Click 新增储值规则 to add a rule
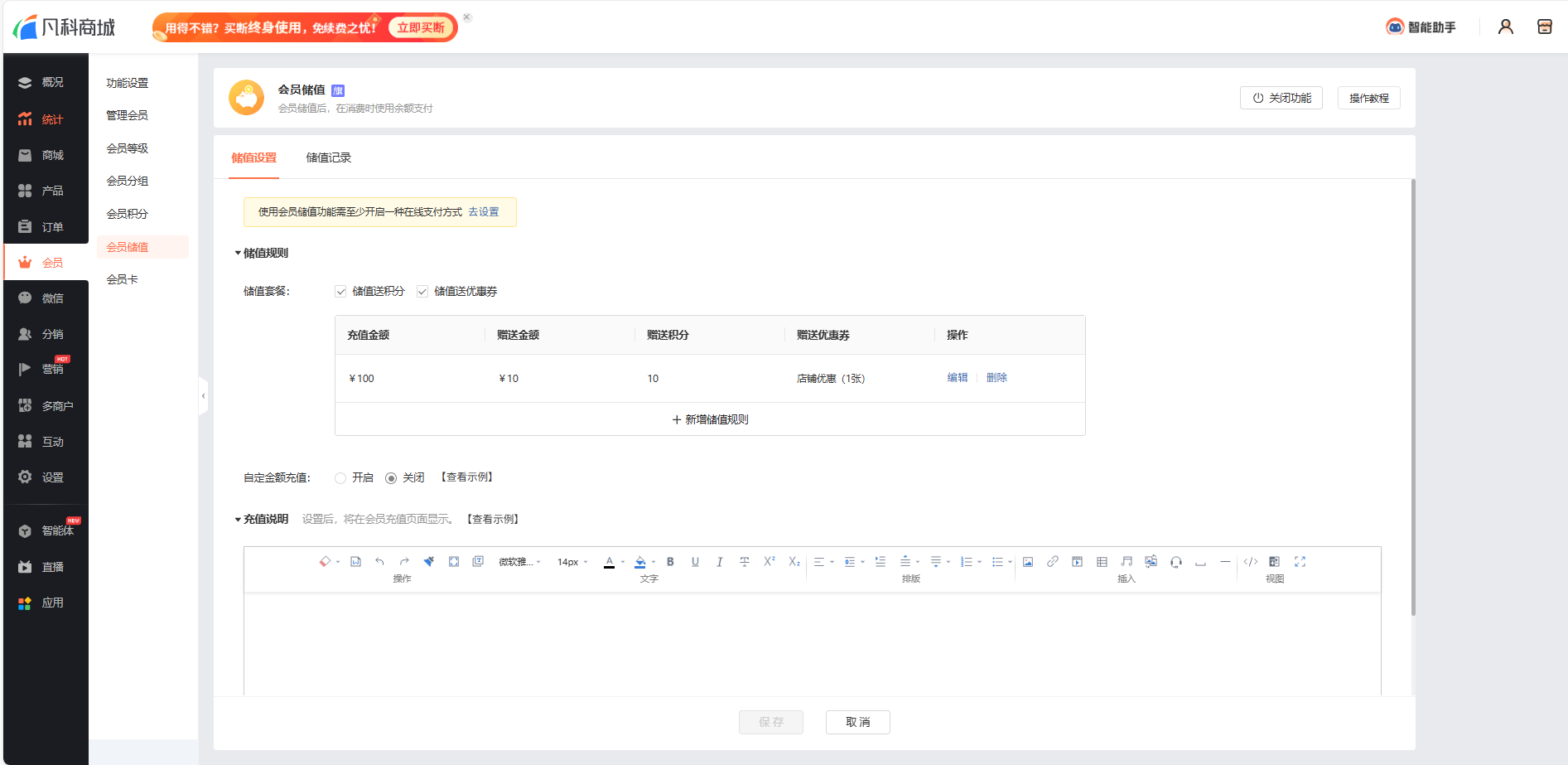Screen dimensions: 1568x765 tap(710, 419)
